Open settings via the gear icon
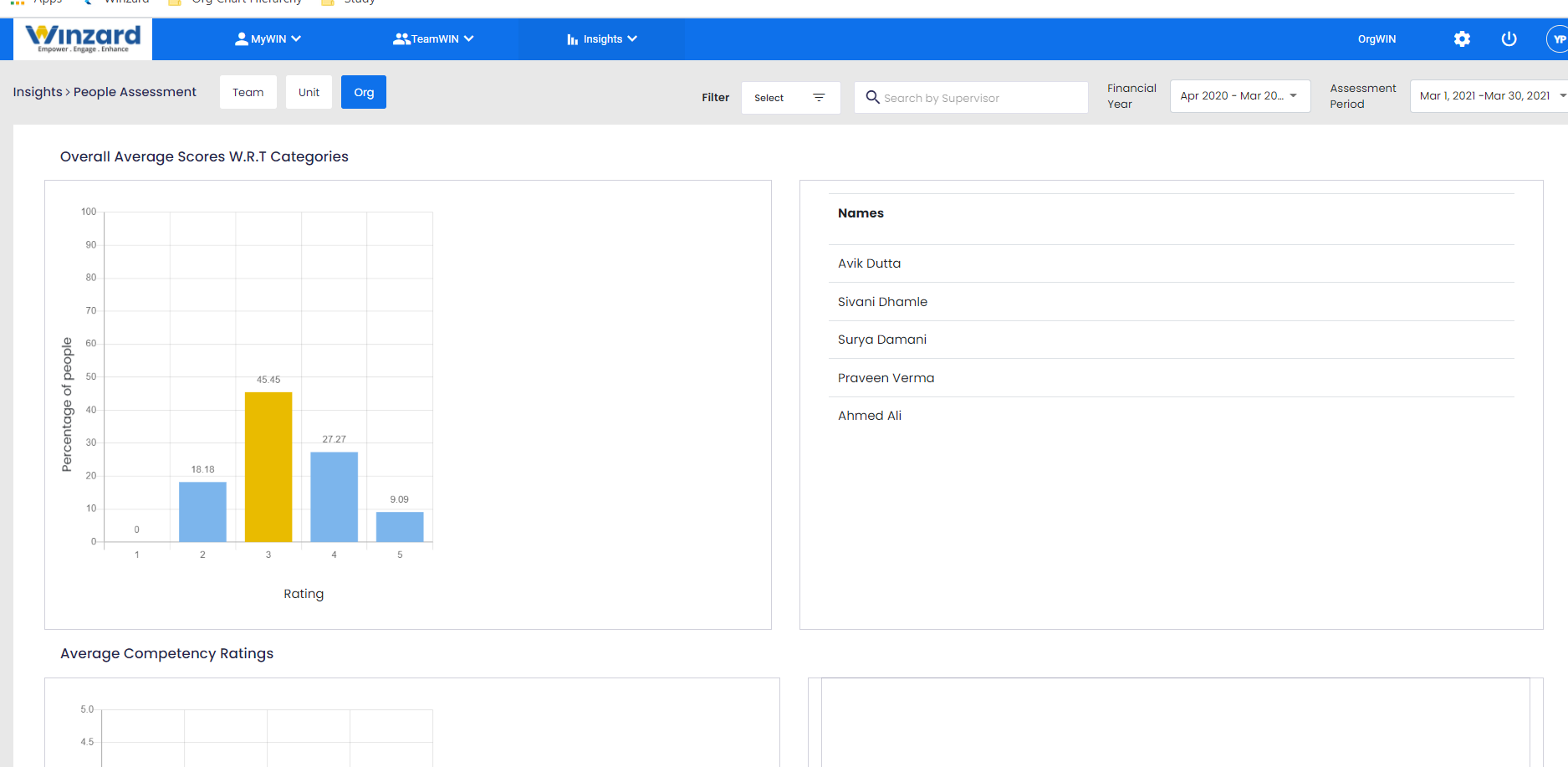This screenshot has width=1568, height=767. coord(1461,38)
